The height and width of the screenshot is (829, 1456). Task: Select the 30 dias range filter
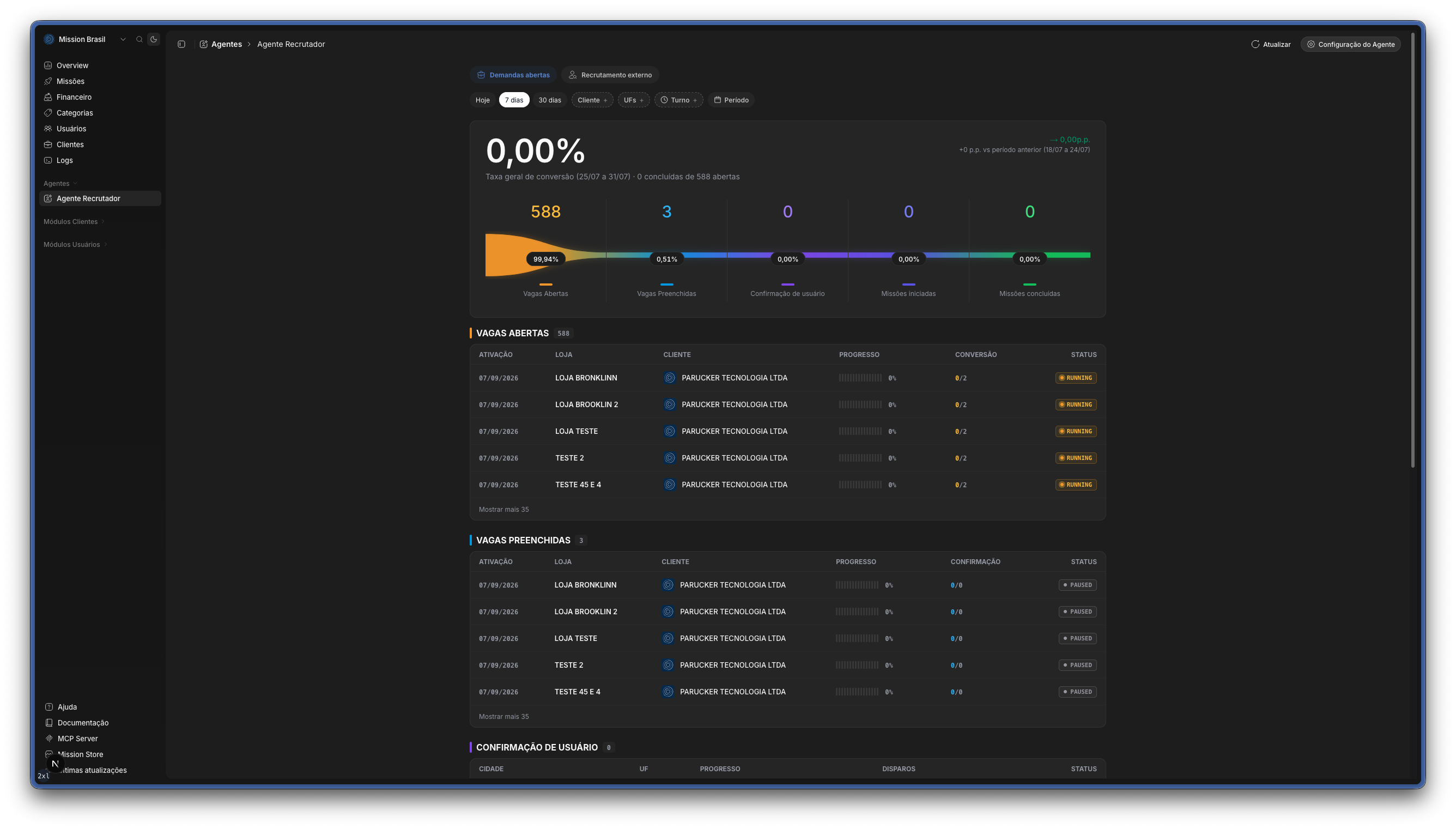550,100
